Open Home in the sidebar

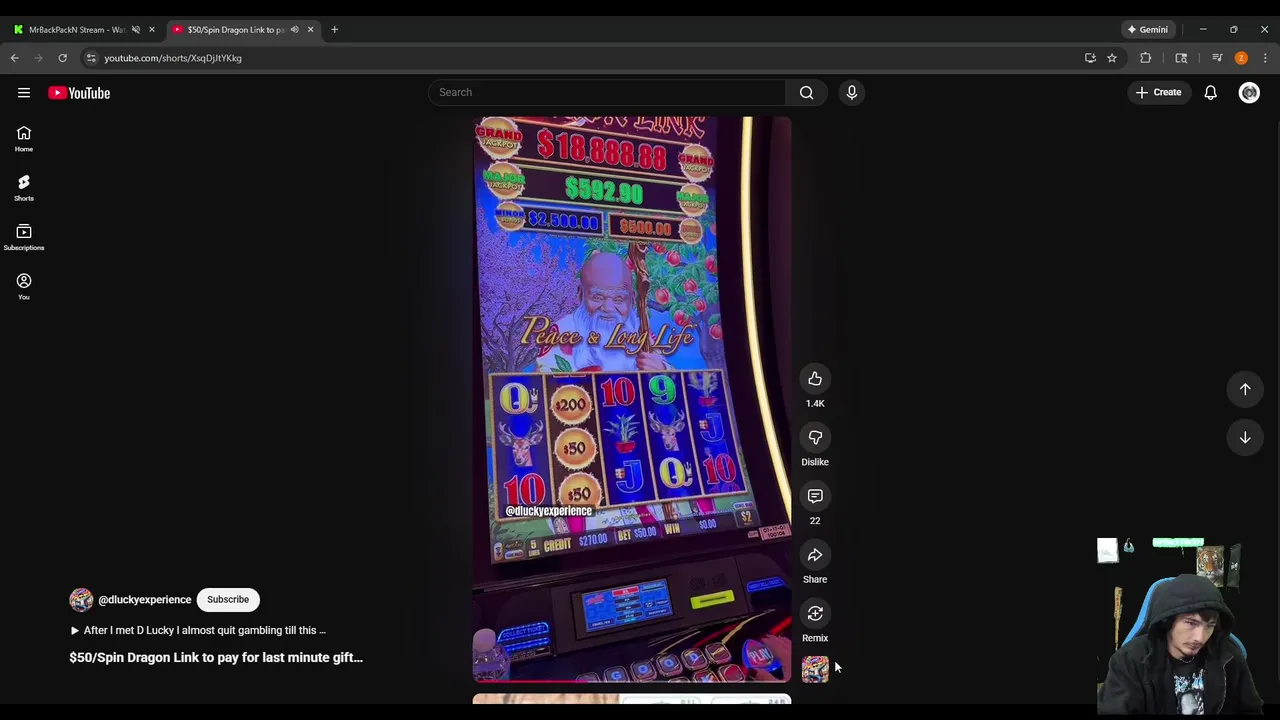pyautogui.click(x=24, y=139)
